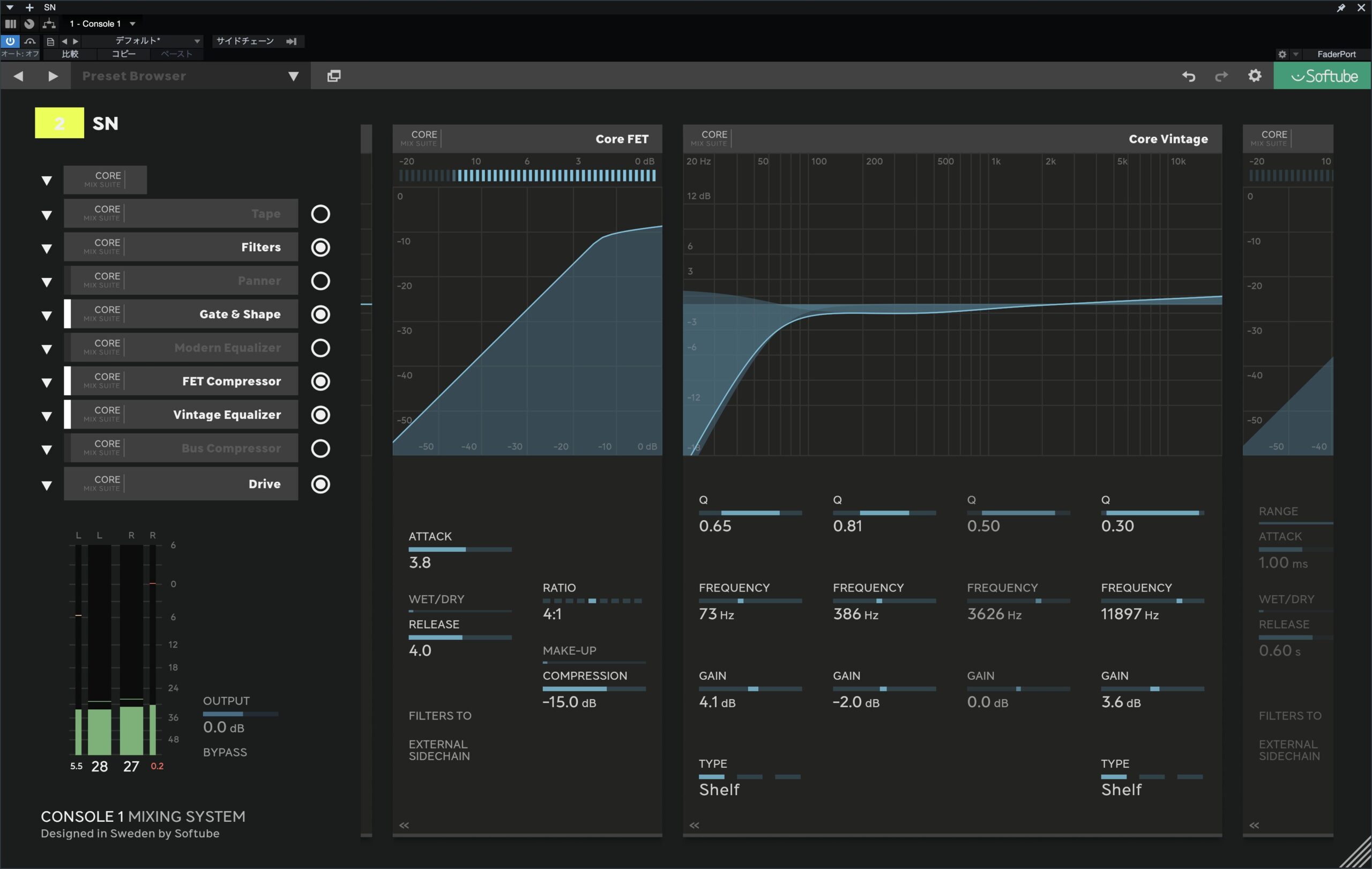Click the automation curve icon

pyautogui.click(x=30, y=41)
